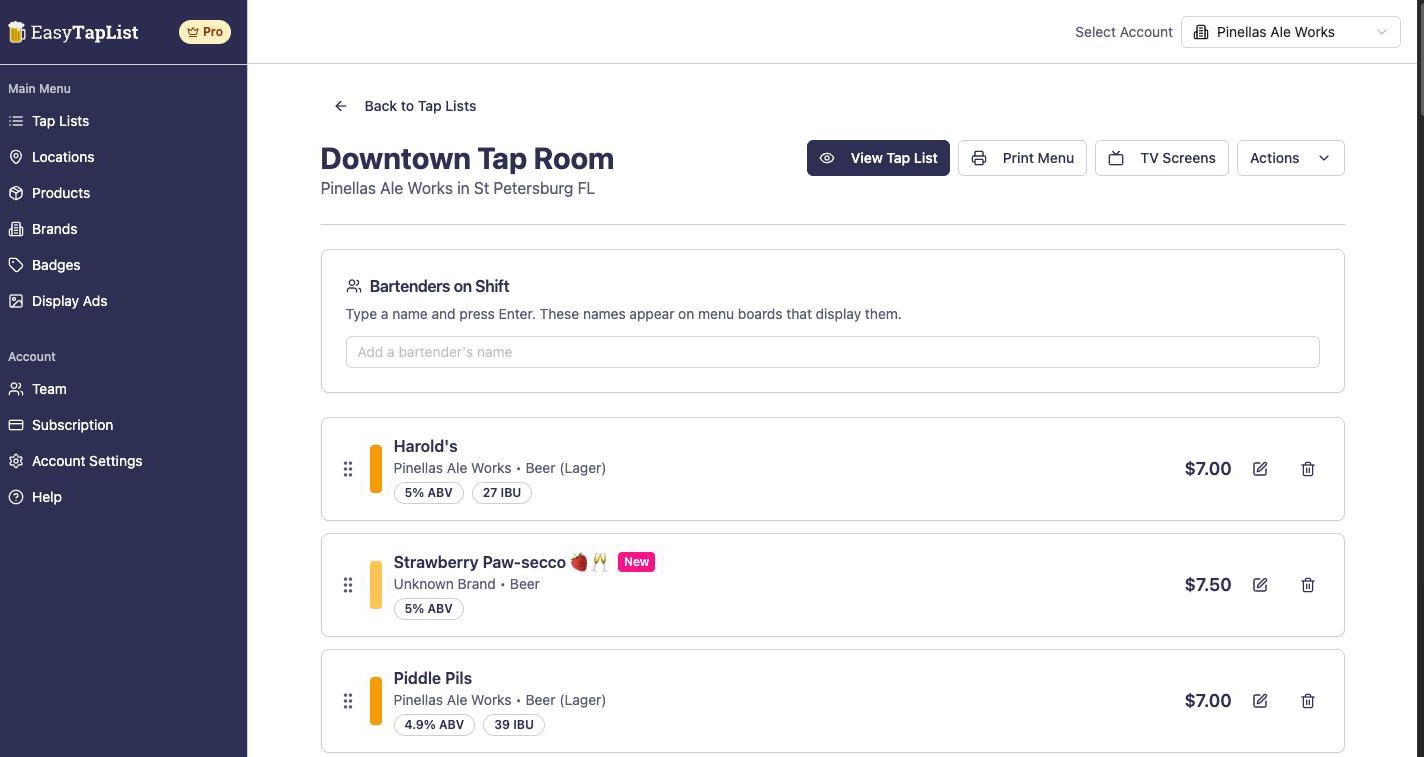Edit the Harold's tap entry

pyautogui.click(x=1260, y=469)
